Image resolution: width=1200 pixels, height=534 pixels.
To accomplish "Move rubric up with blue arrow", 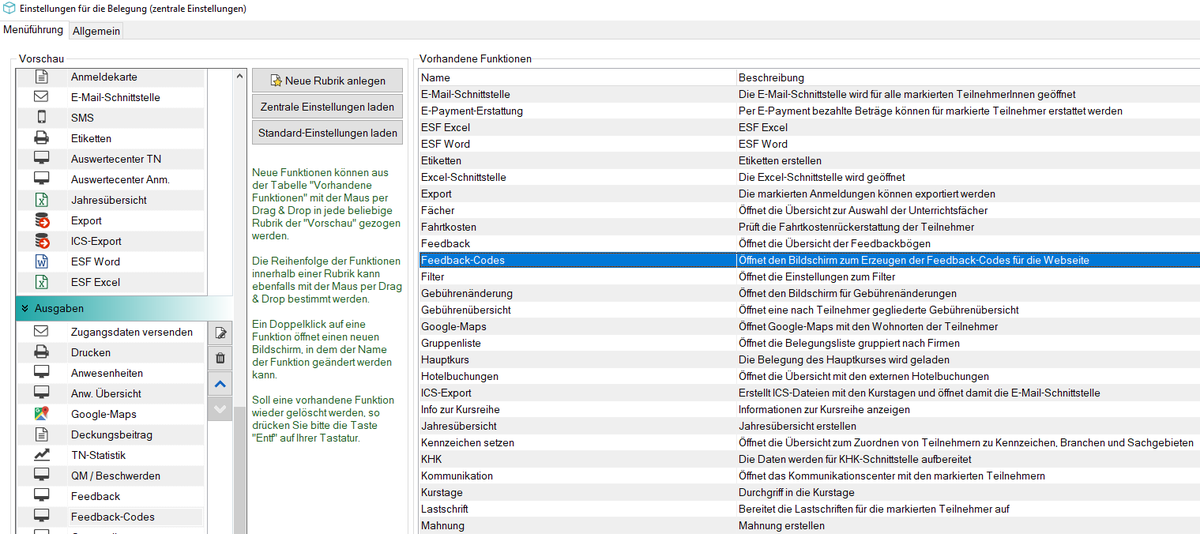I will click(x=220, y=383).
